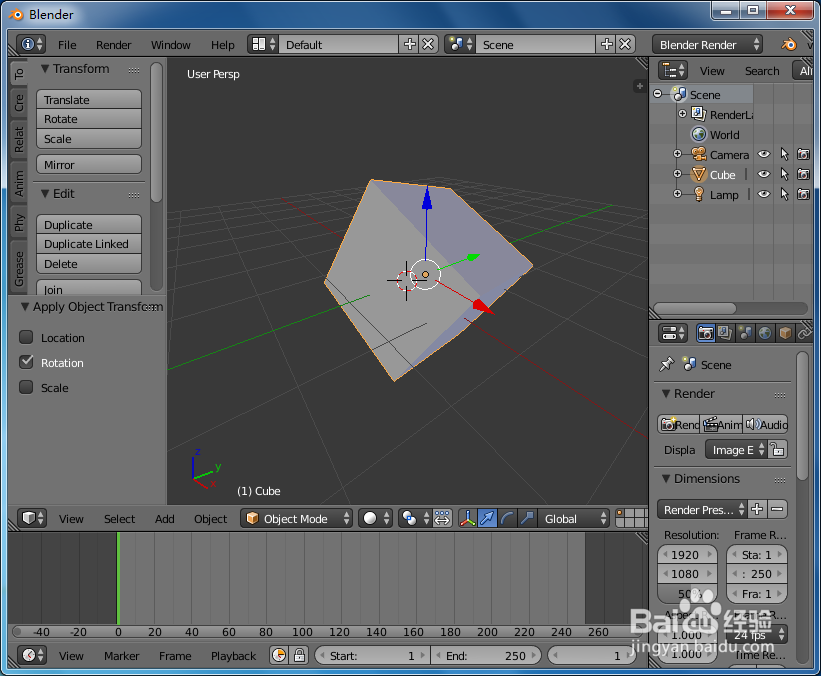The width and height of the screenshot is (821, 676).
Task: Open the Blender Render engine dropdown
Action: tap(707, 45)
